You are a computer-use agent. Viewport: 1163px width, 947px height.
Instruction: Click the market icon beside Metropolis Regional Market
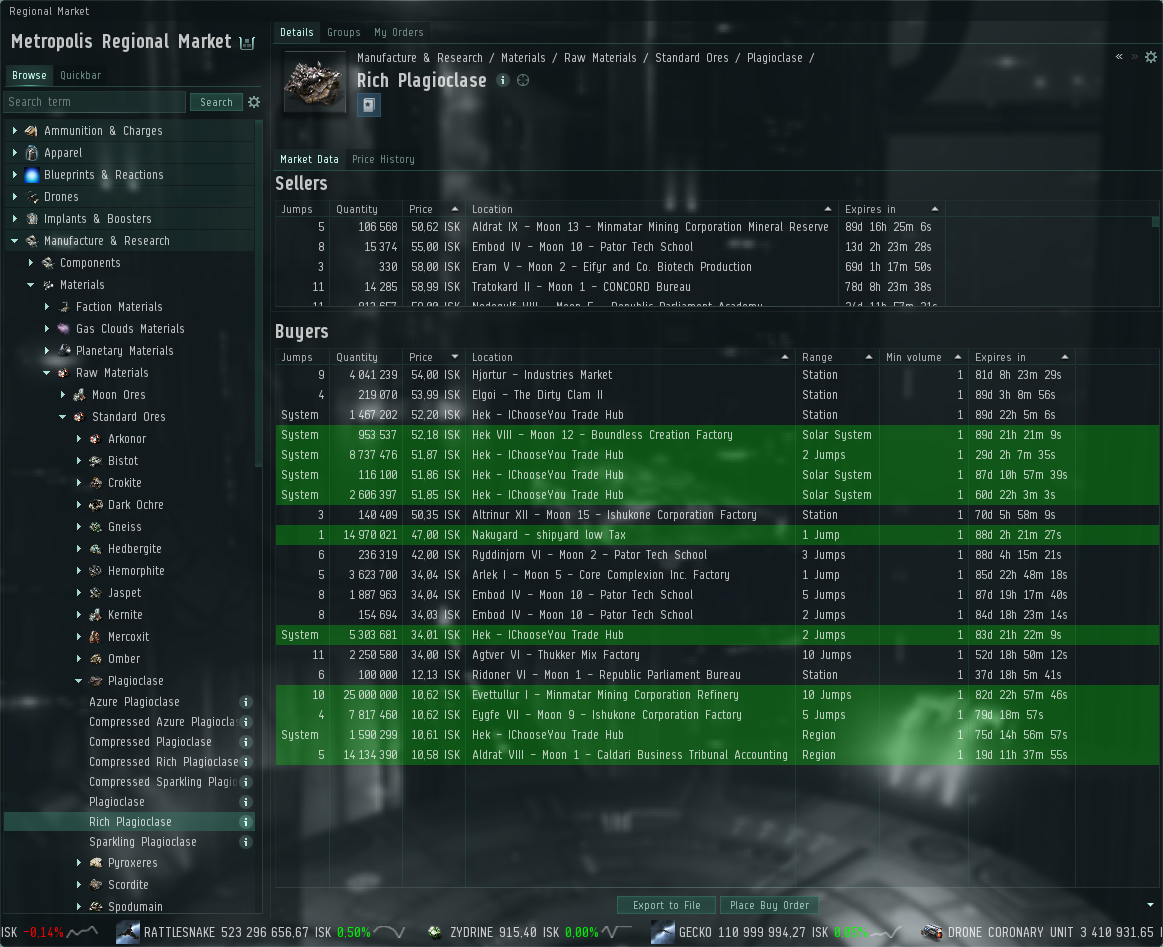tap(248, 43)
